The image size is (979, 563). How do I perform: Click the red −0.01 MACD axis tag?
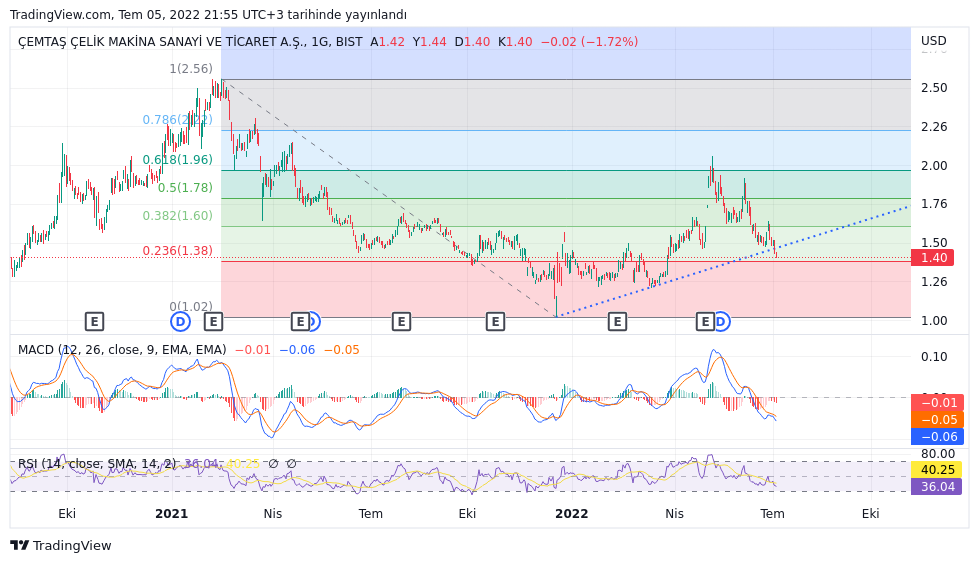tap(937, 403)
